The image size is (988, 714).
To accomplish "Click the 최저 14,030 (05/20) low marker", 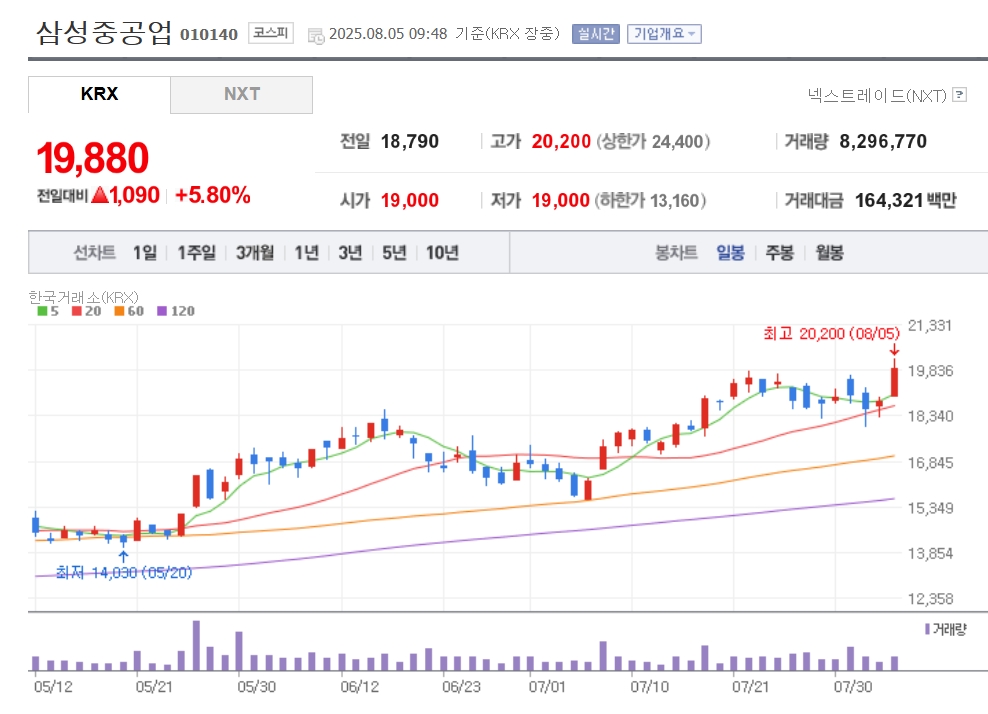I will point(124,572).
